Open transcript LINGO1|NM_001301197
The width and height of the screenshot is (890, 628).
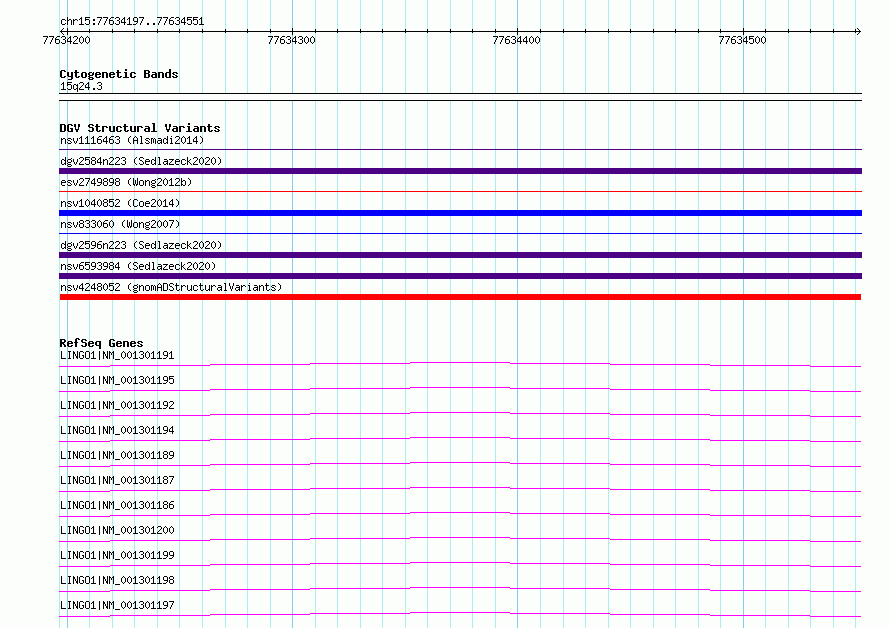[117, 605]
